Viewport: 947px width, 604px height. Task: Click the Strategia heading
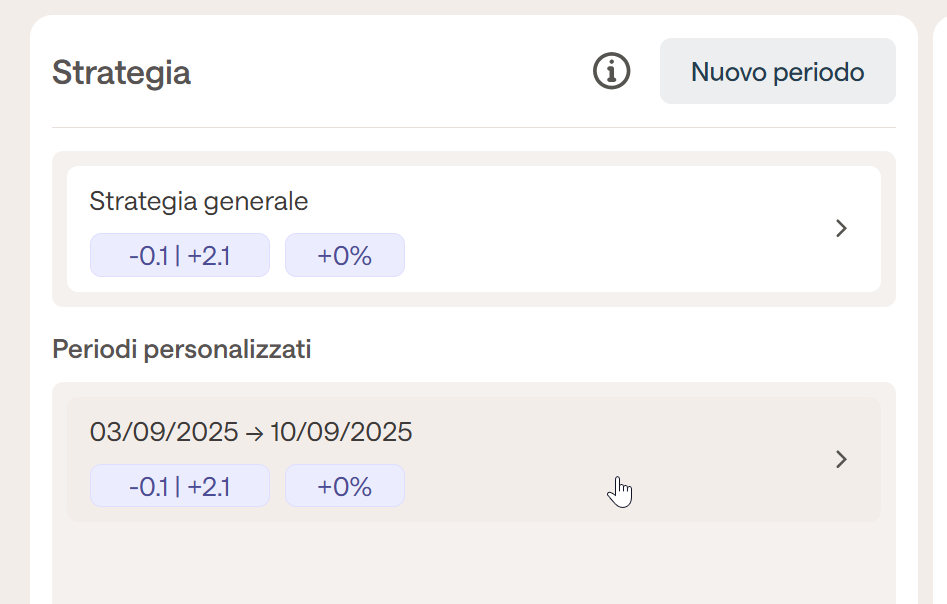click(x=121, y=72)
